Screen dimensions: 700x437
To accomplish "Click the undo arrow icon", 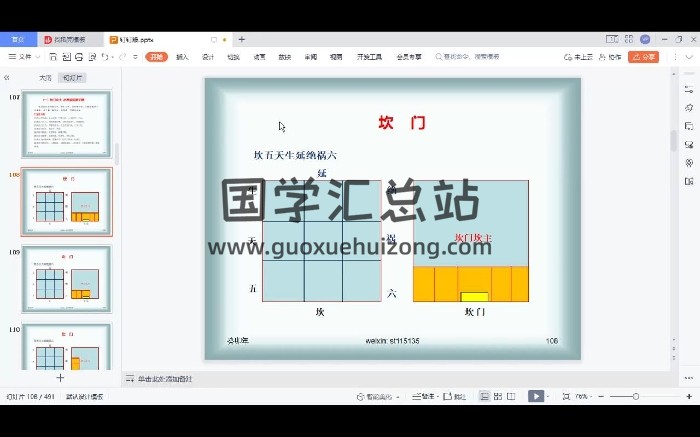I will pyautogui.click(x=104, y=57).
